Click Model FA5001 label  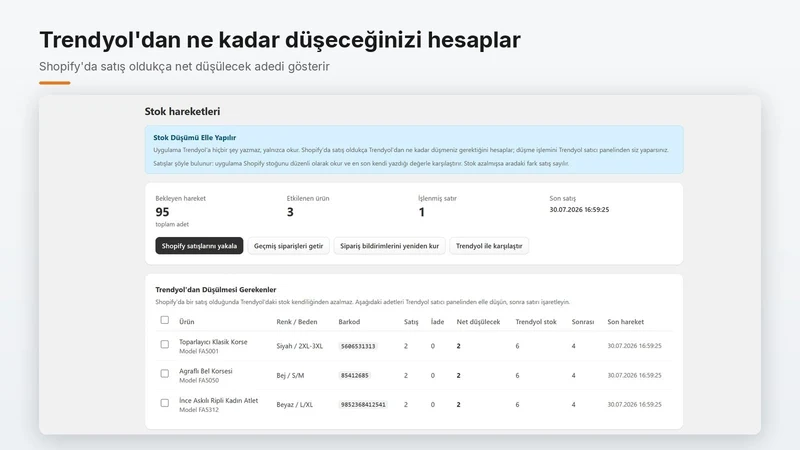click(198, 351)
